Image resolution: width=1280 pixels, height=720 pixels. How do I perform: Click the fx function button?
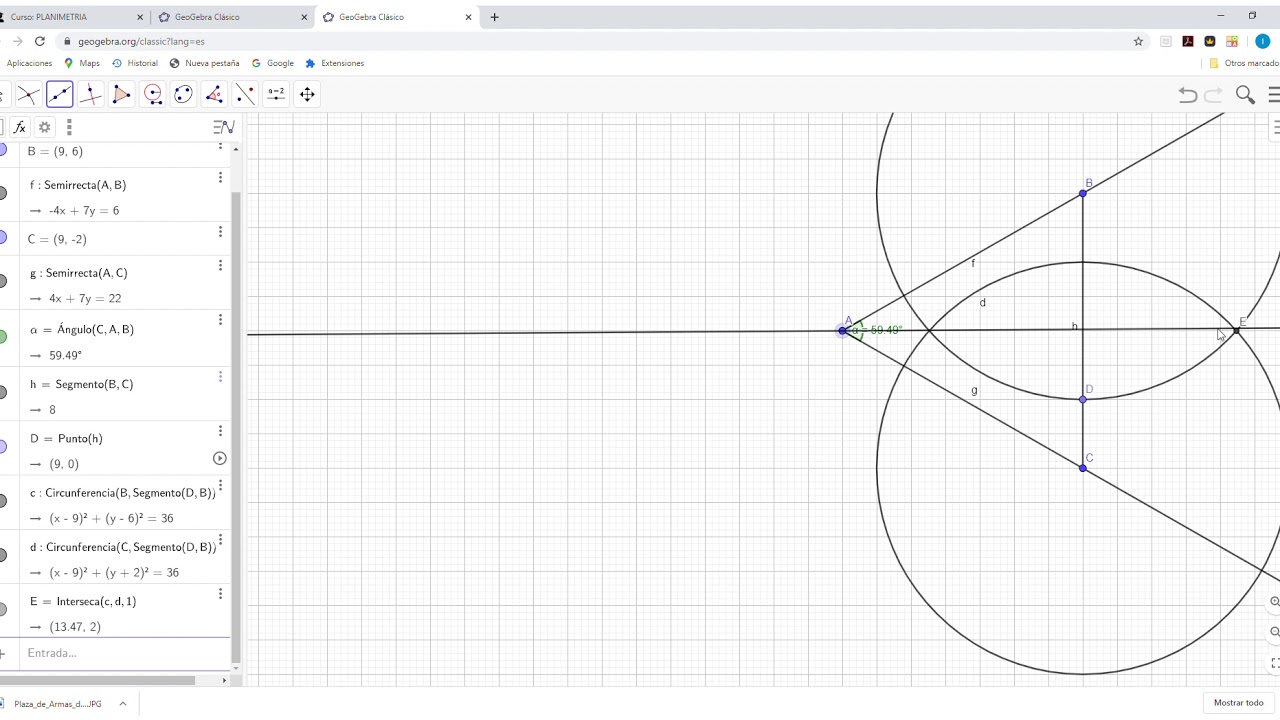[19, 127]
